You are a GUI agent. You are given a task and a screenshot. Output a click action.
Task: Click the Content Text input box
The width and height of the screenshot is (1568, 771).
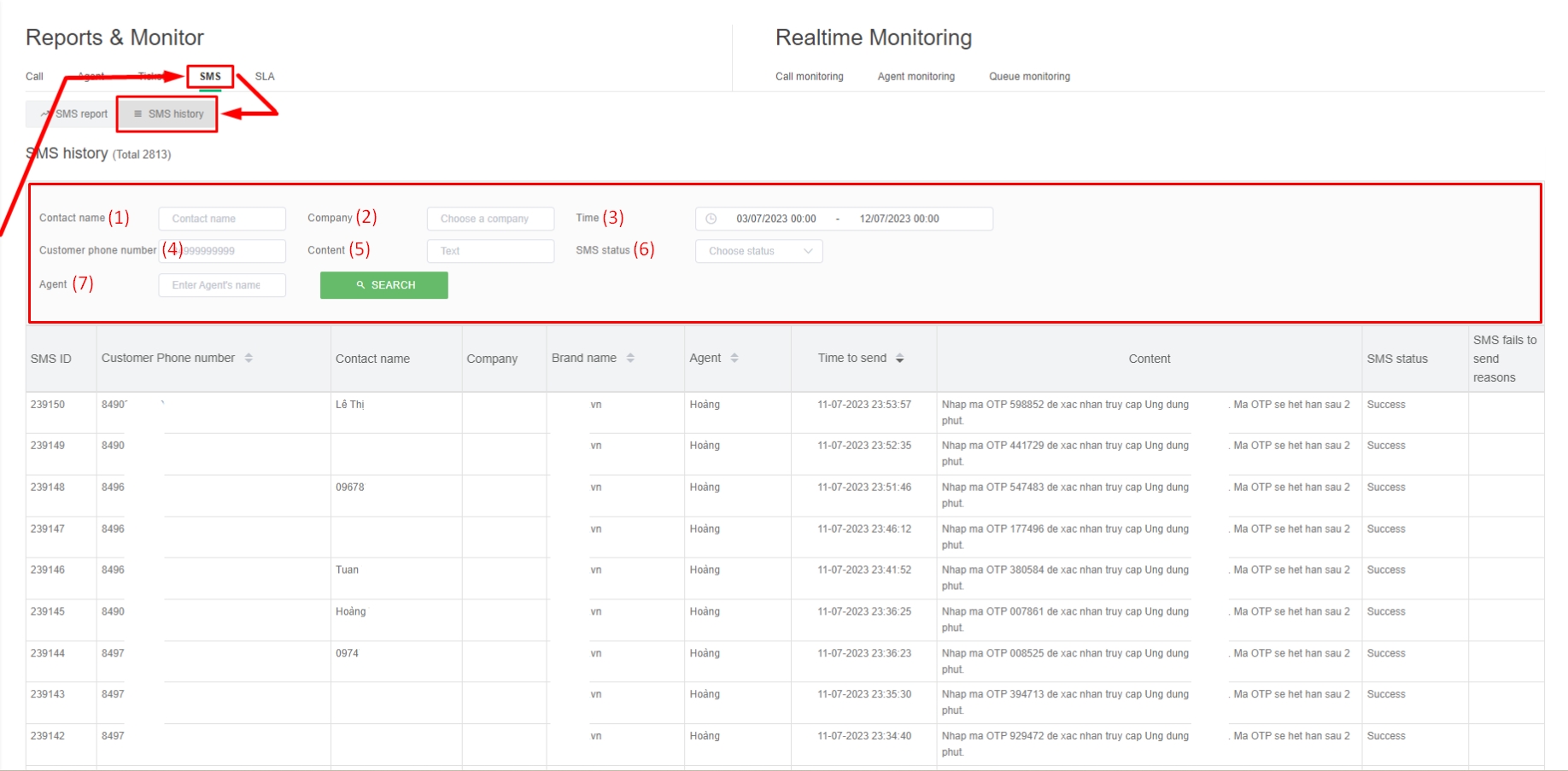(490, 251)
